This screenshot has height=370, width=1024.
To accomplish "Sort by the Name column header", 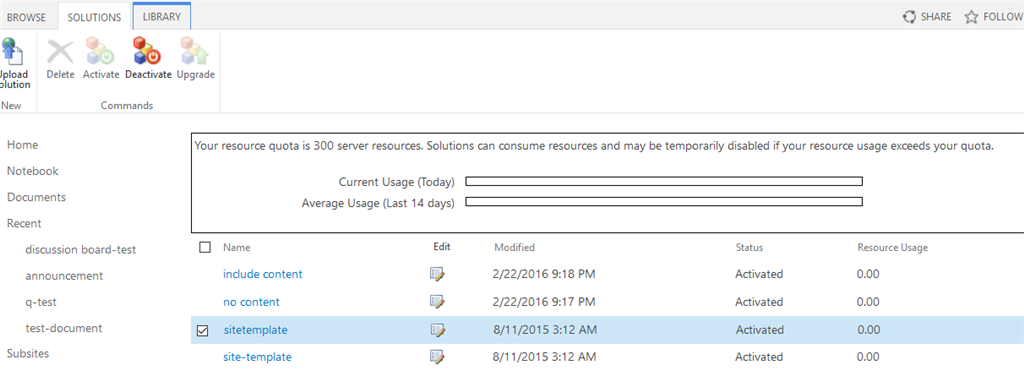I will (x=236, y=247).
